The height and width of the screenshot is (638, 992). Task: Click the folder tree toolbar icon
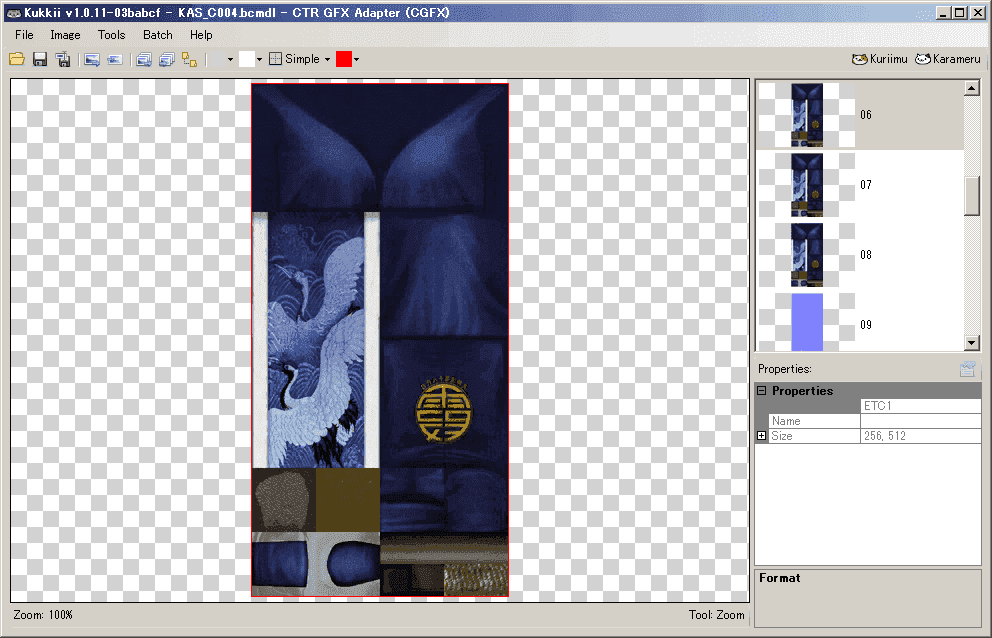point(189,59)
